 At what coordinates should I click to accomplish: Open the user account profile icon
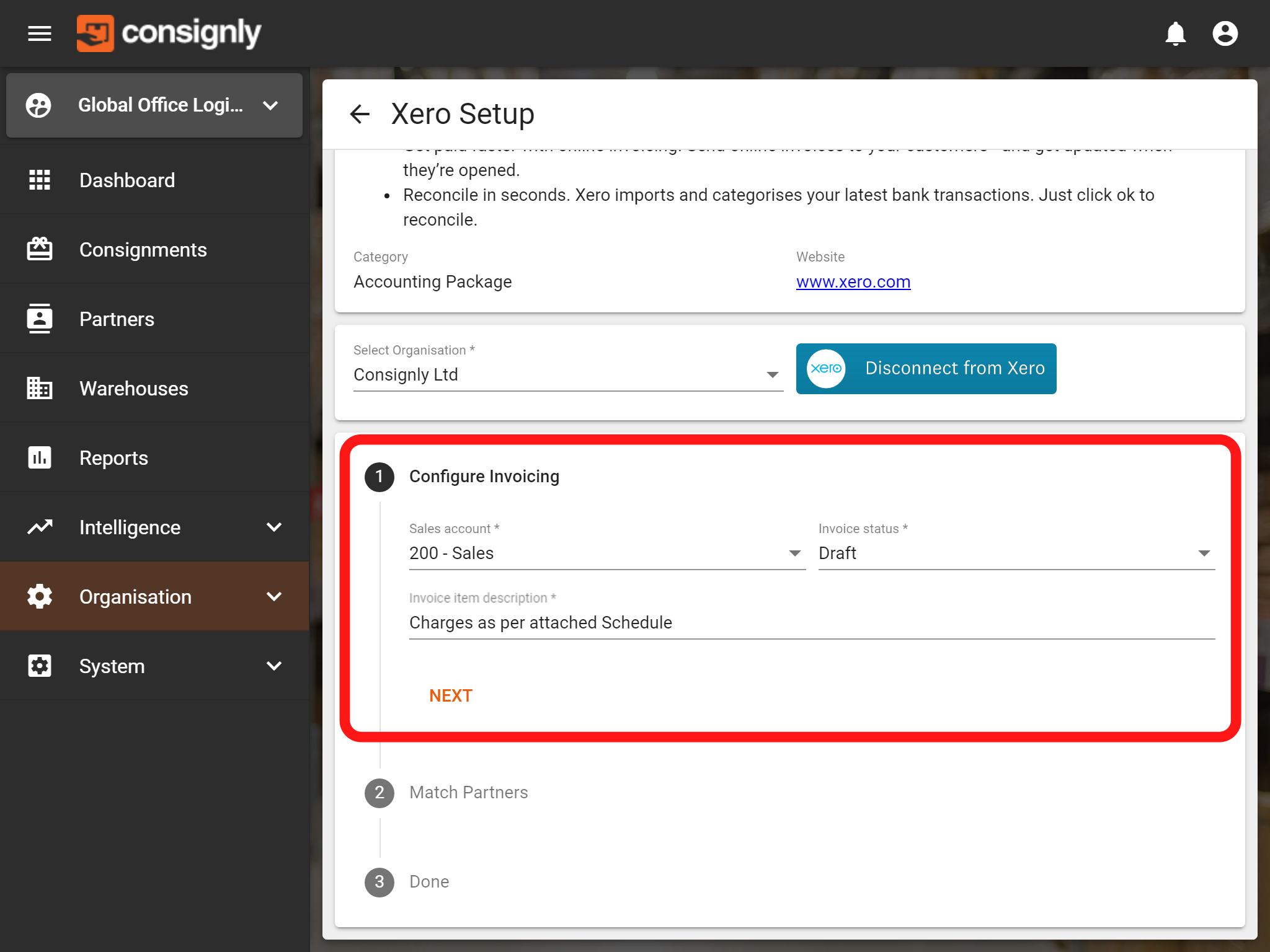(x=1225, y=33)
